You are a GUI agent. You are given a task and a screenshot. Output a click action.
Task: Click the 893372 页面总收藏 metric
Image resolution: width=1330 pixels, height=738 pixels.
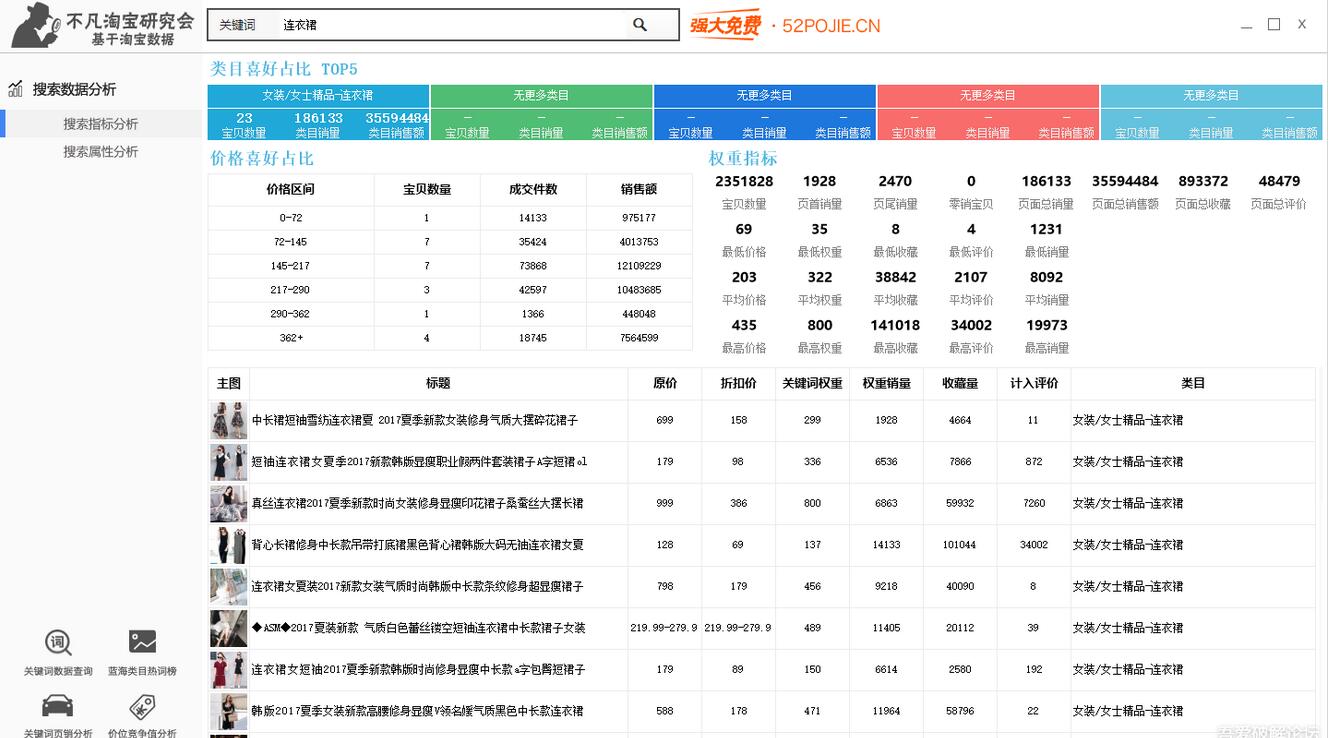(1203, 182)
